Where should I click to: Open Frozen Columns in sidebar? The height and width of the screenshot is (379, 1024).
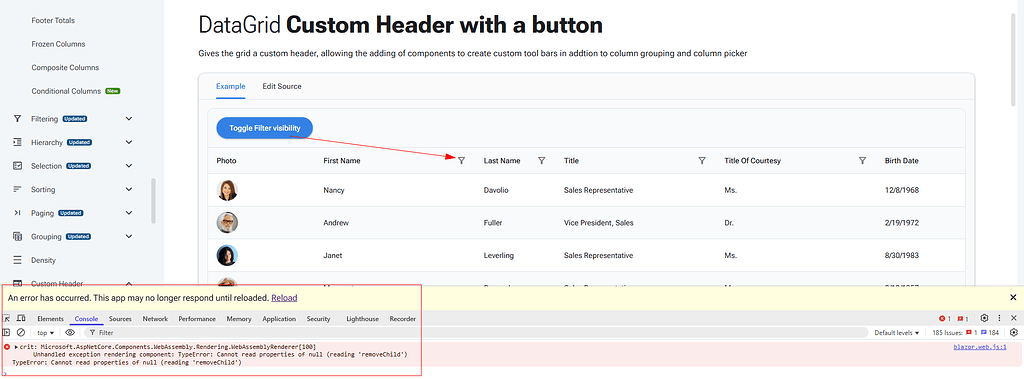[x=58, y=44]
